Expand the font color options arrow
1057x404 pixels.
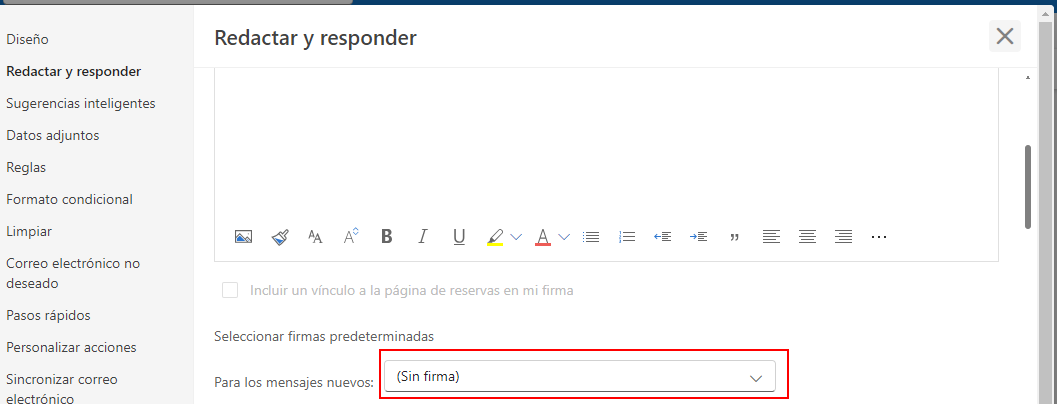pyautogui.click(x=564, y=237)
